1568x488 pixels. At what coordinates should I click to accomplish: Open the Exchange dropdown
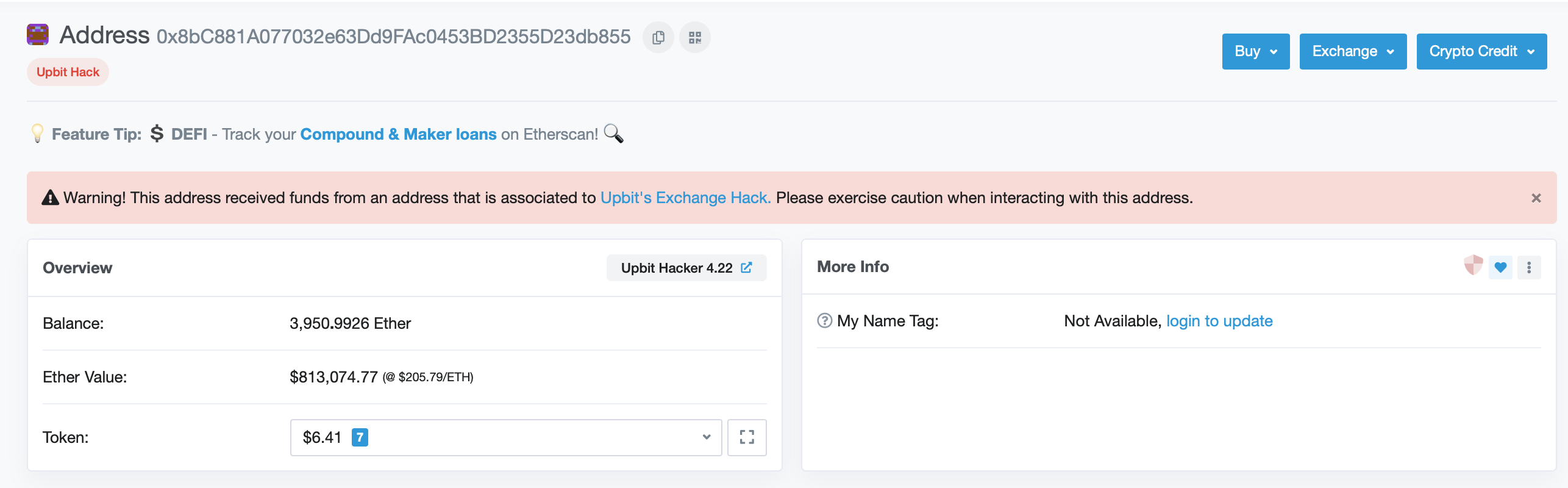pos(1353,51)
